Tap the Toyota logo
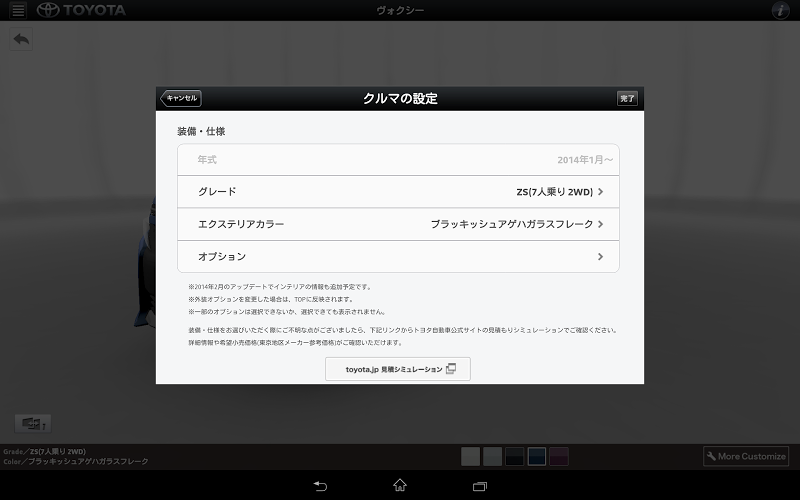The width and height of the screenshot is (800, 500). 81,10
